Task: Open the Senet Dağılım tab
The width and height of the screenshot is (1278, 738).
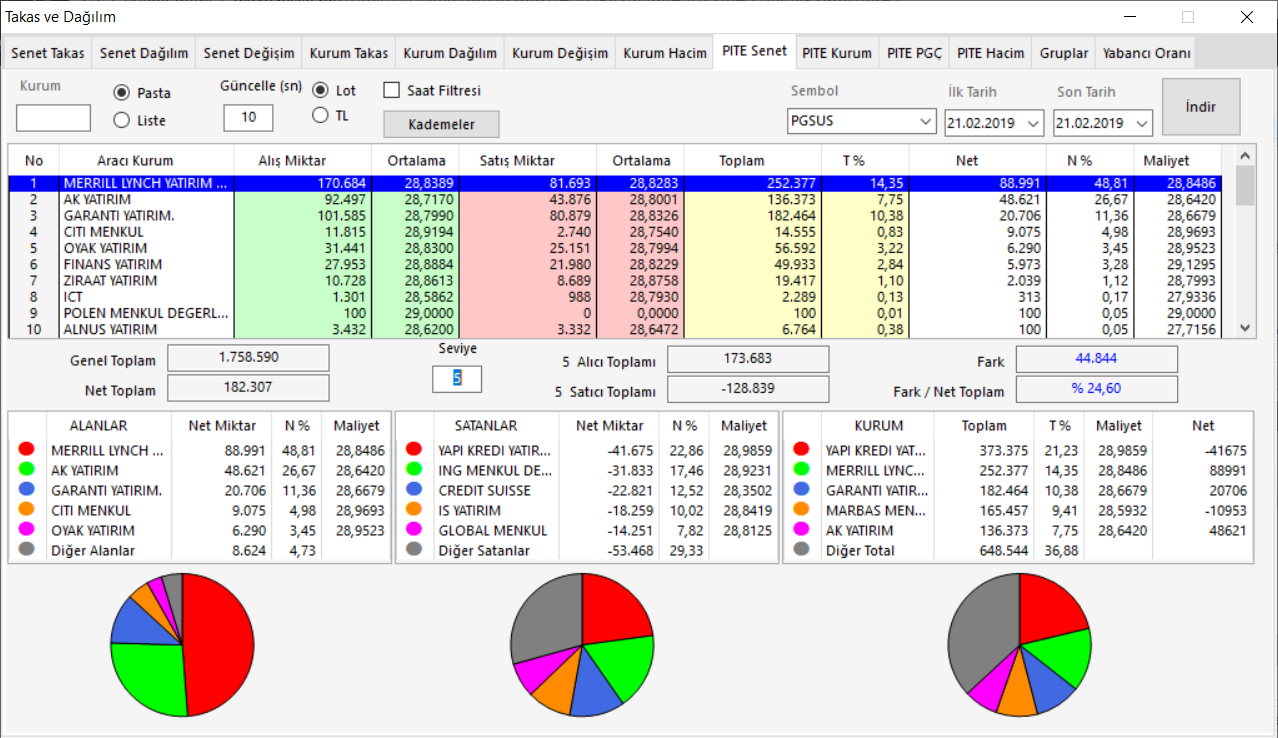Action: click(x=144, y=53)
